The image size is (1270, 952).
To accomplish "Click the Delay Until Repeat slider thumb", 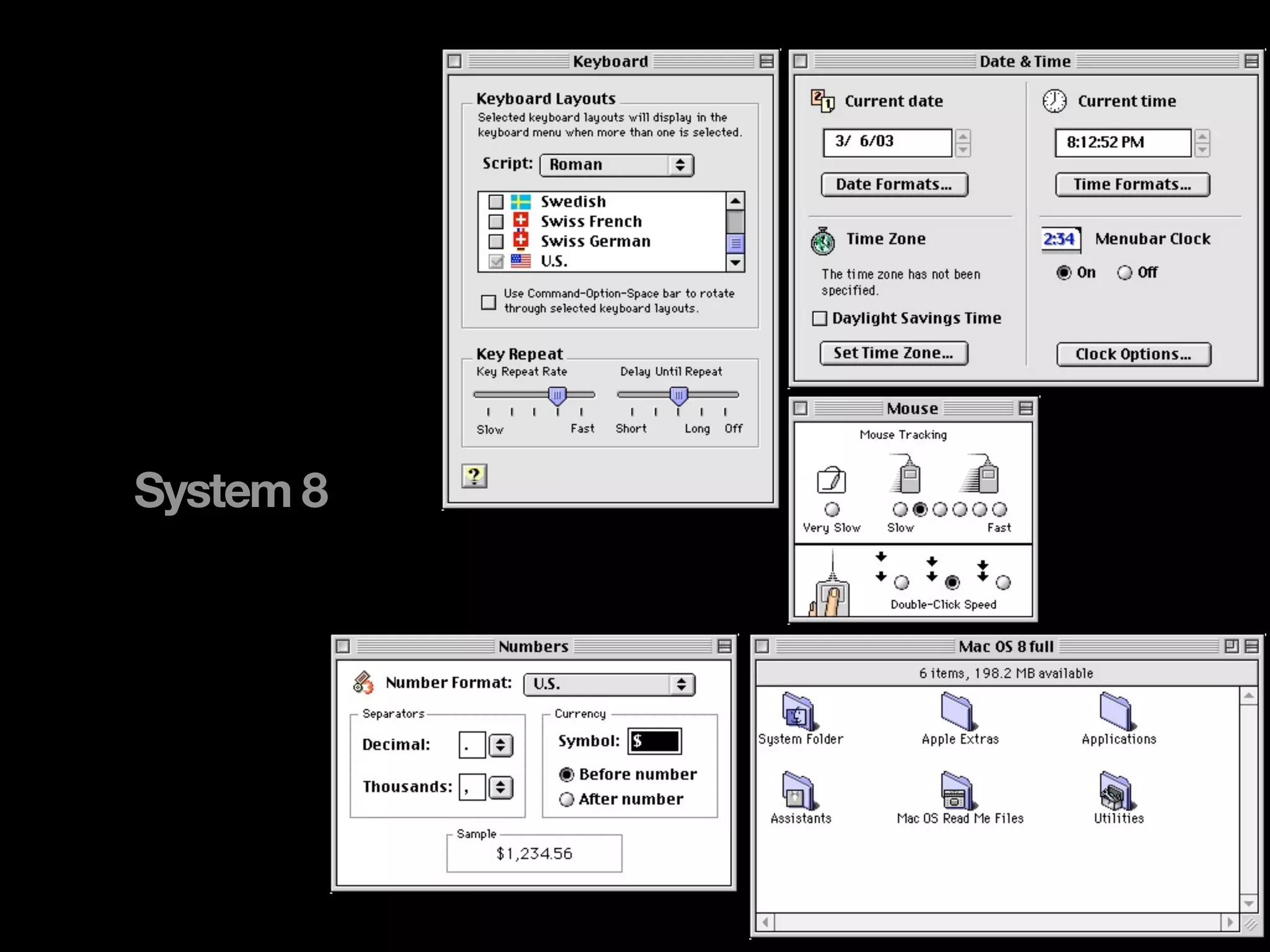I will (679, 396).
